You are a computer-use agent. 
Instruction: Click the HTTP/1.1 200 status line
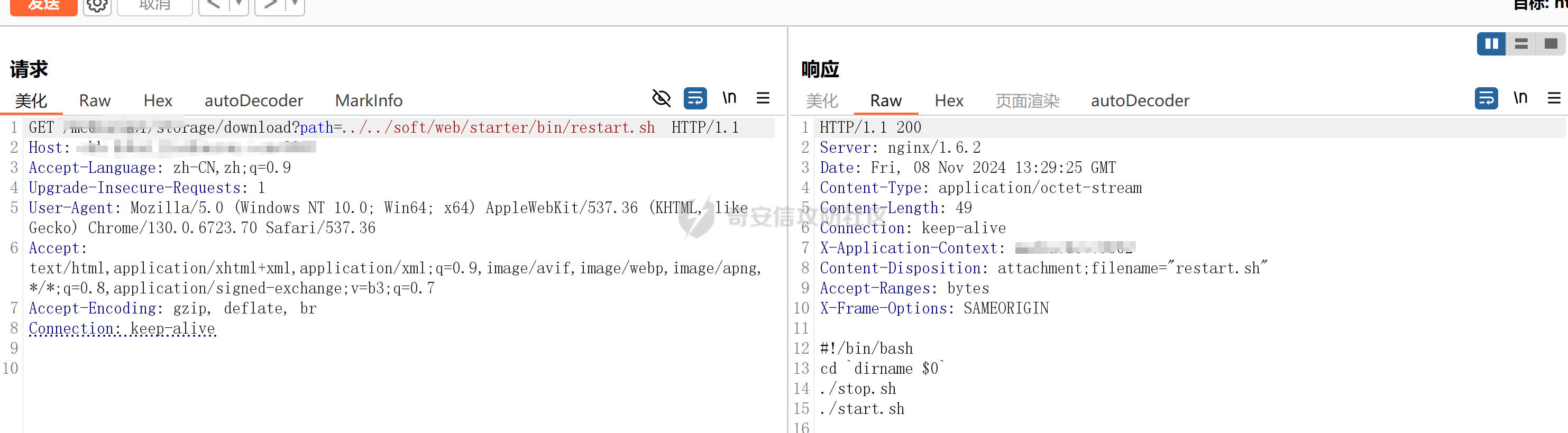pyautogui.click(x=870, y=127)
